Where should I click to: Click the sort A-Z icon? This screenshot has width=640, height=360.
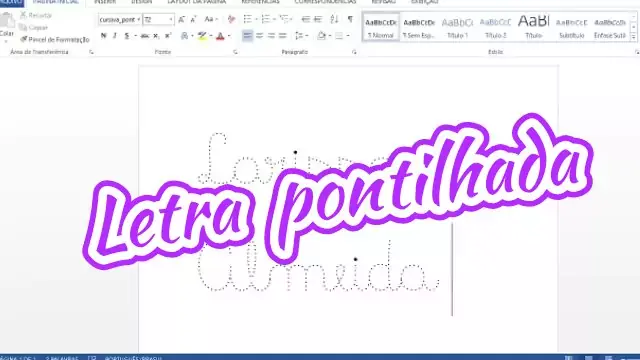tap(334, 19)
